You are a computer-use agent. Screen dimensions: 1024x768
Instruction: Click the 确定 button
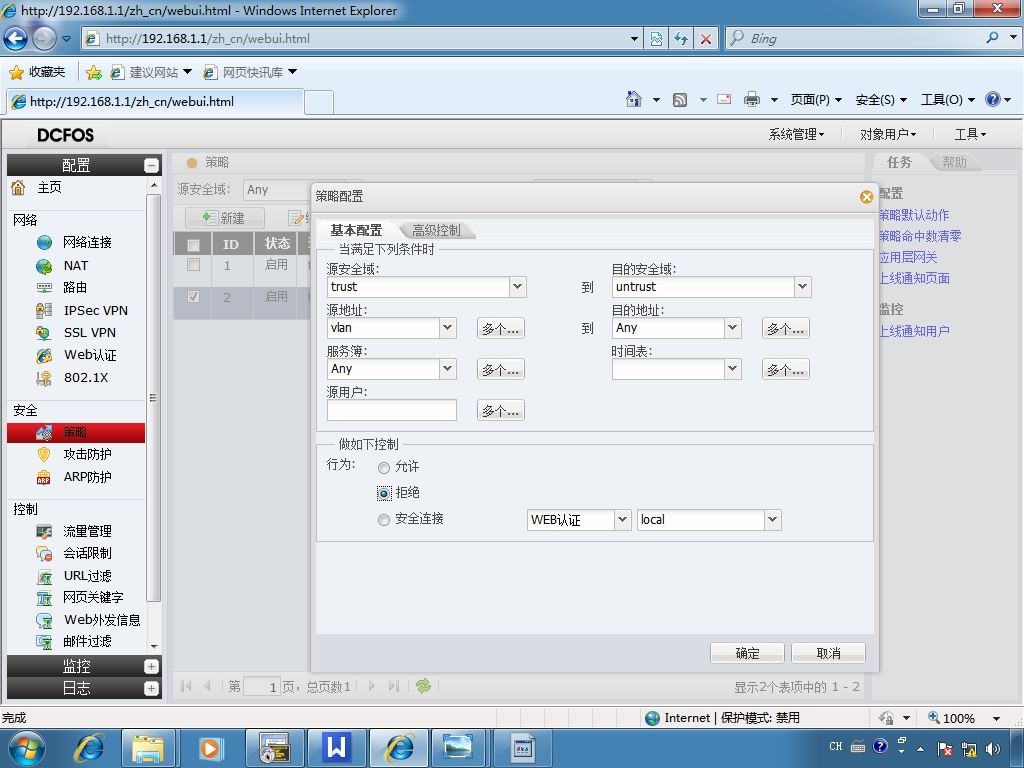[x=747, y=653]
